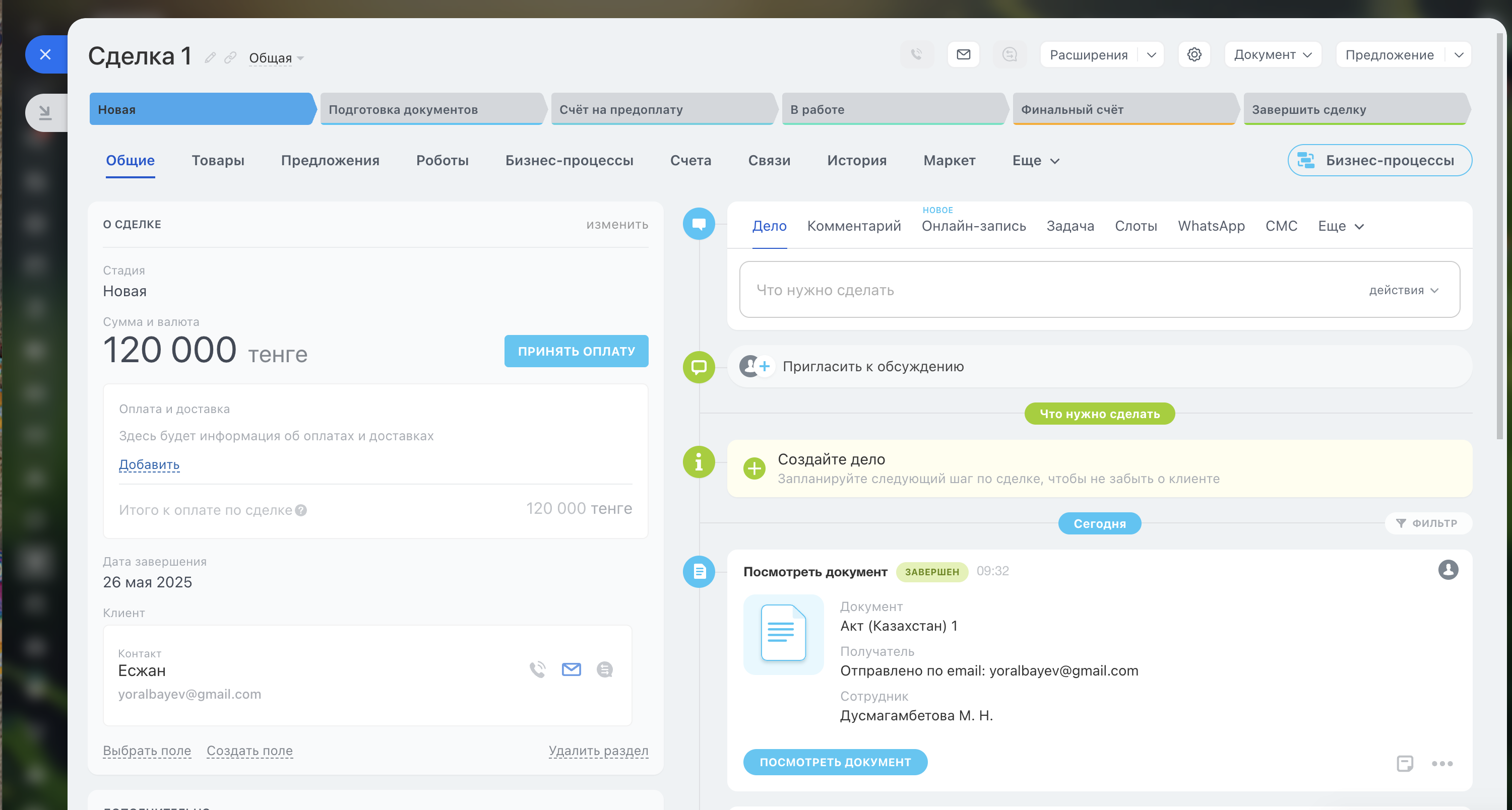Click the help question mark near Итого к оплате

pos(301,510)
